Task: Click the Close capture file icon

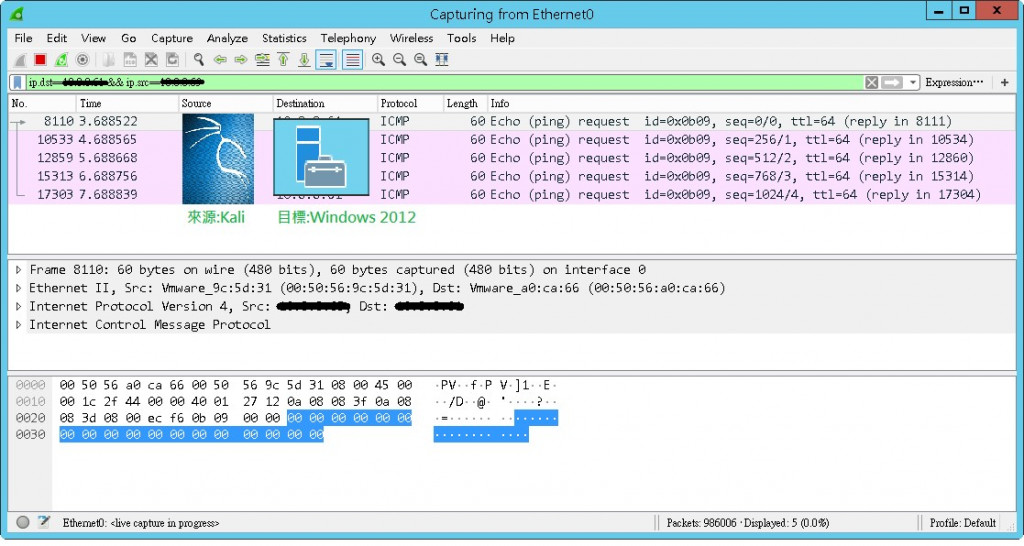Action: [151, 60]
